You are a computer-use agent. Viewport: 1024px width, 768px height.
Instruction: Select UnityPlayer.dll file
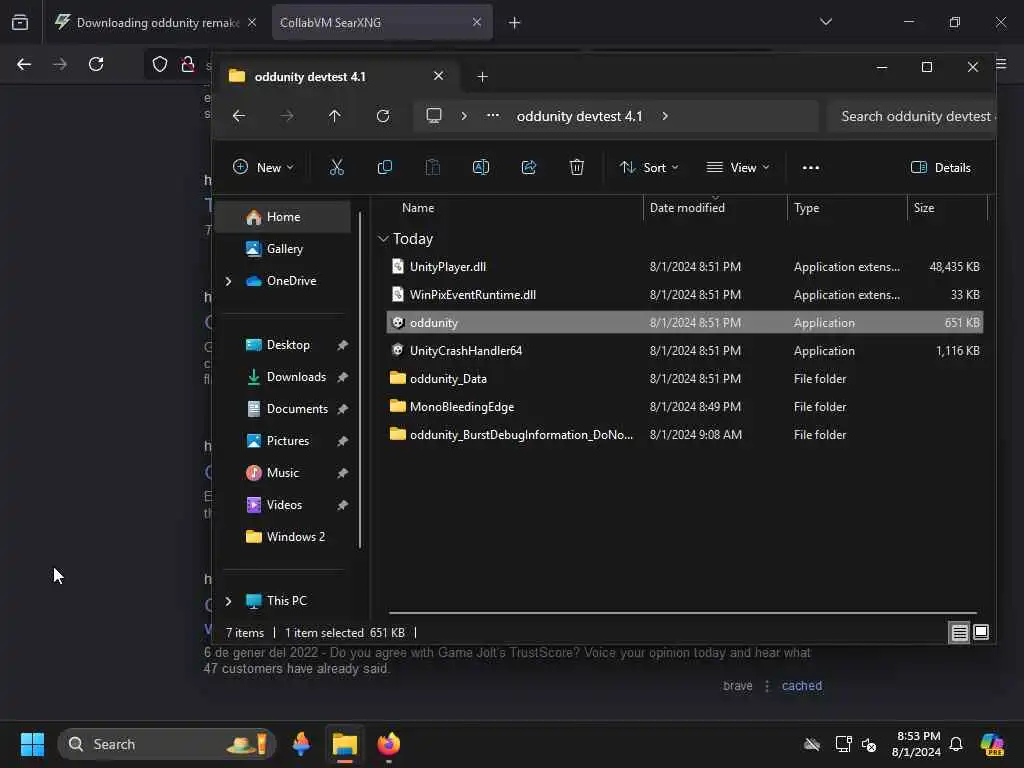coord(684,266)
